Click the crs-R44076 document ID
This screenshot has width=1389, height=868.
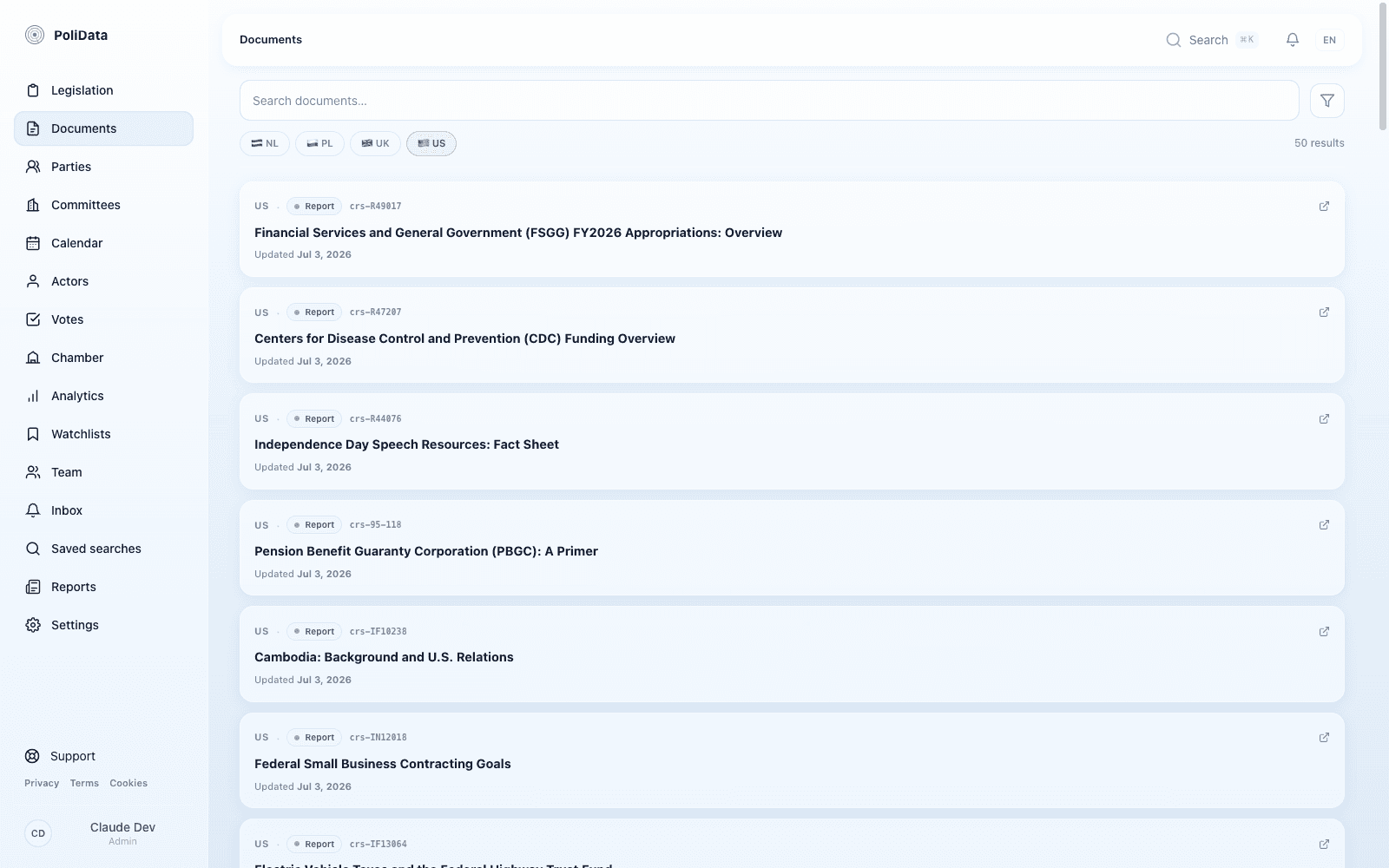(376, 419)
